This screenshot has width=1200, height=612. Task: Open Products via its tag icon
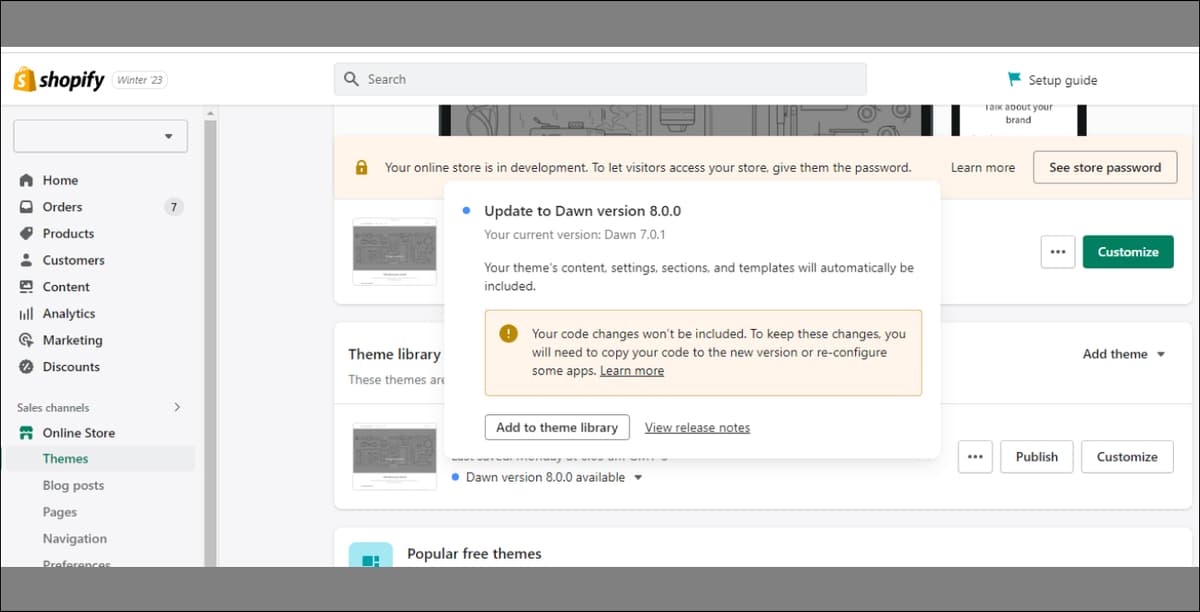[26, 233]
